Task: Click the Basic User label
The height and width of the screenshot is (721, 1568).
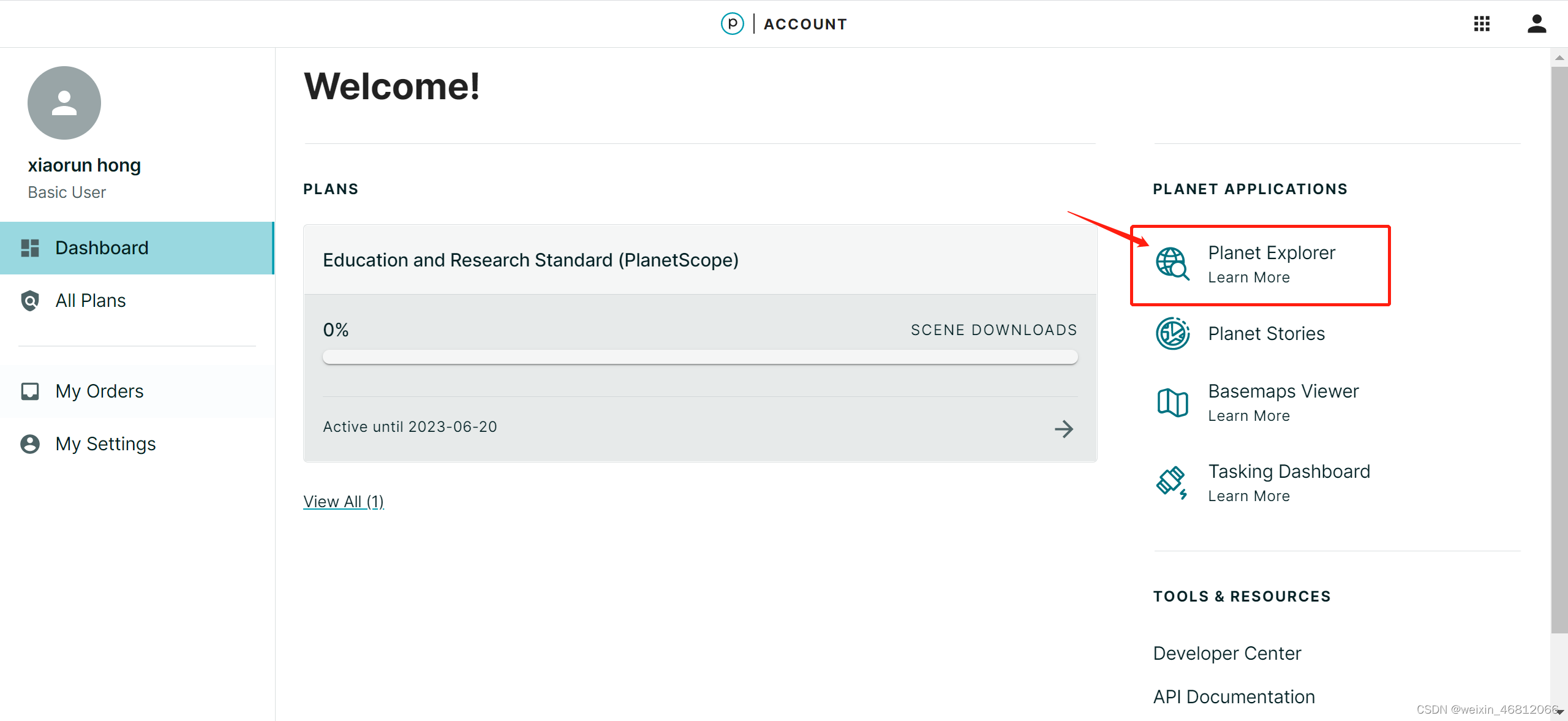Action: click(67, 192)
